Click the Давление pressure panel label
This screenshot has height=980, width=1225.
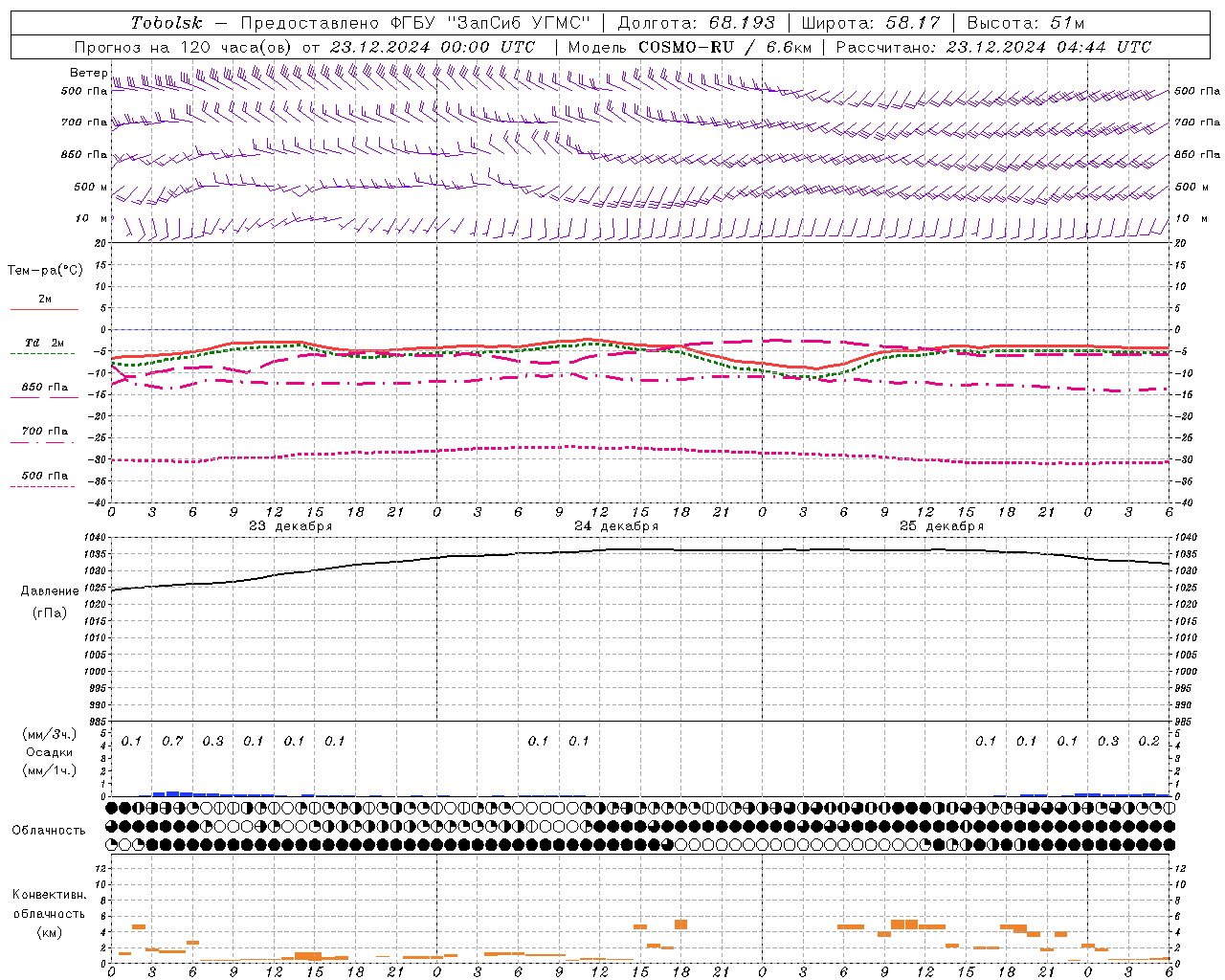(x=50, y=591)
